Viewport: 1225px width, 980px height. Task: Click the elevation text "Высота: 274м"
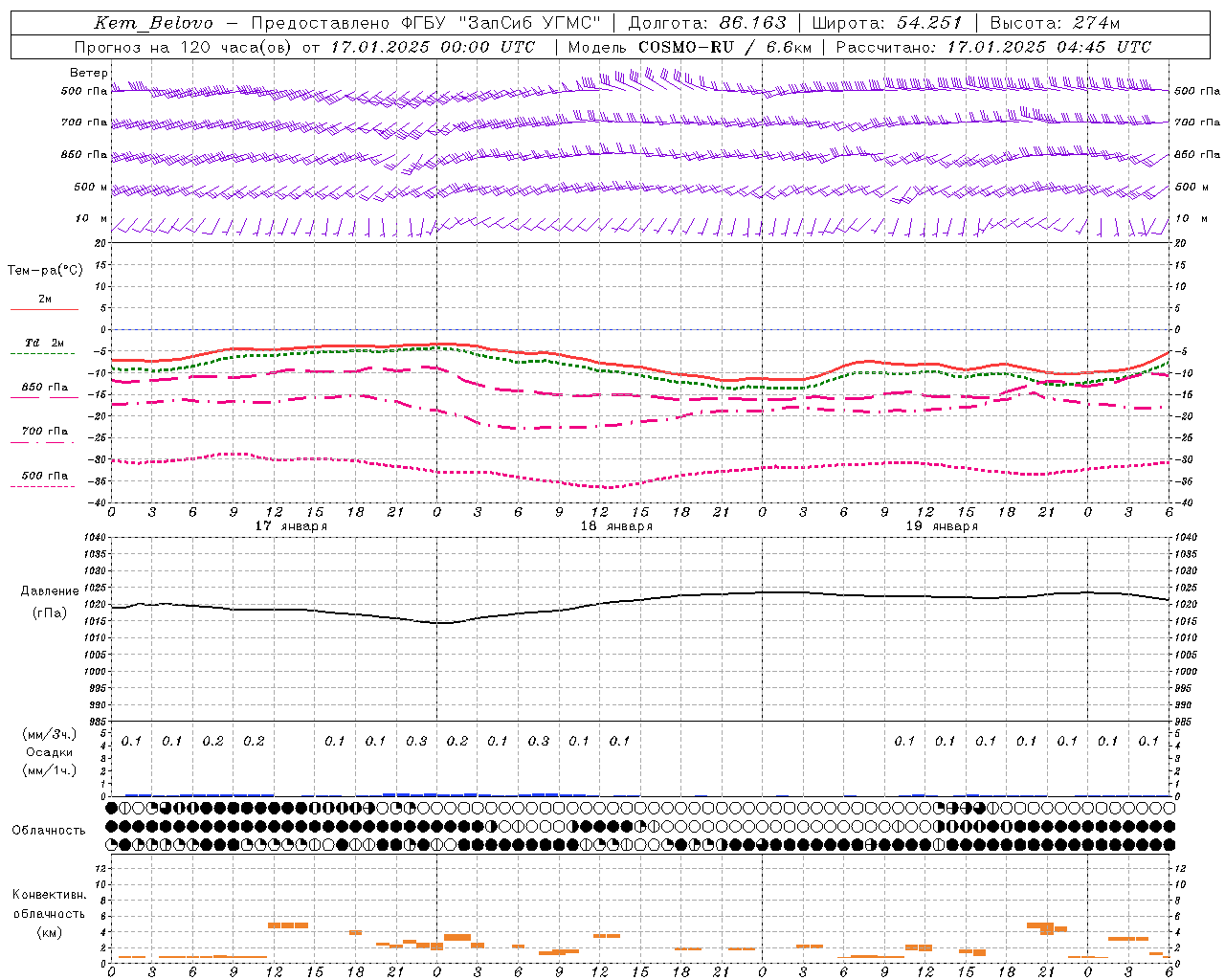coord(1055,23)
